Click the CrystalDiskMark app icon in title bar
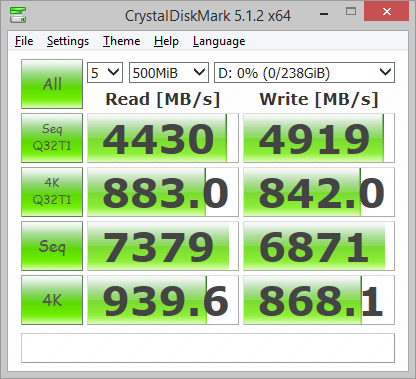416x379 pixels. coord(18,14)
